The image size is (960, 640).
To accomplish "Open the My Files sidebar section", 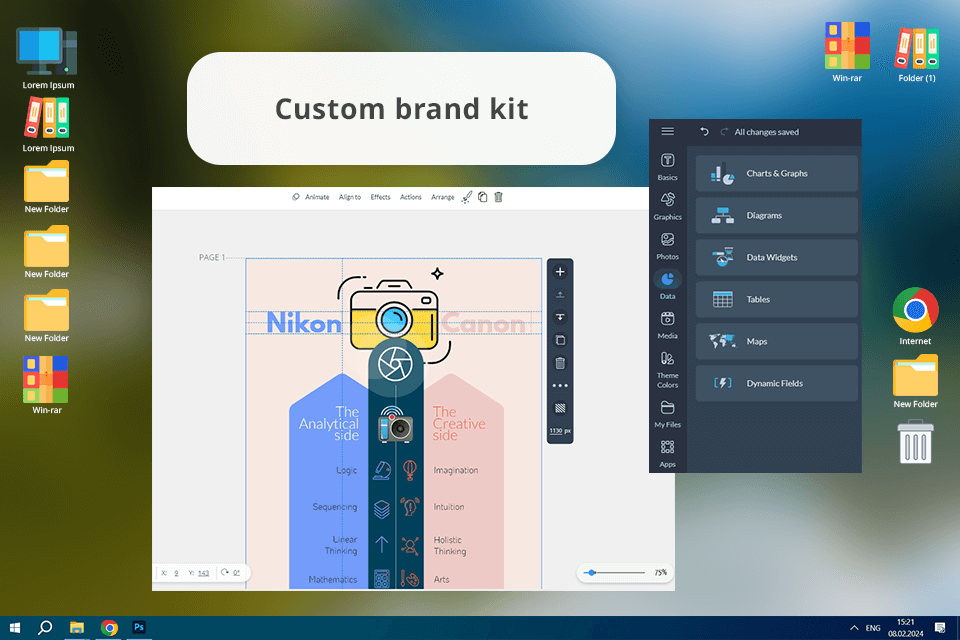I will 667,414.
